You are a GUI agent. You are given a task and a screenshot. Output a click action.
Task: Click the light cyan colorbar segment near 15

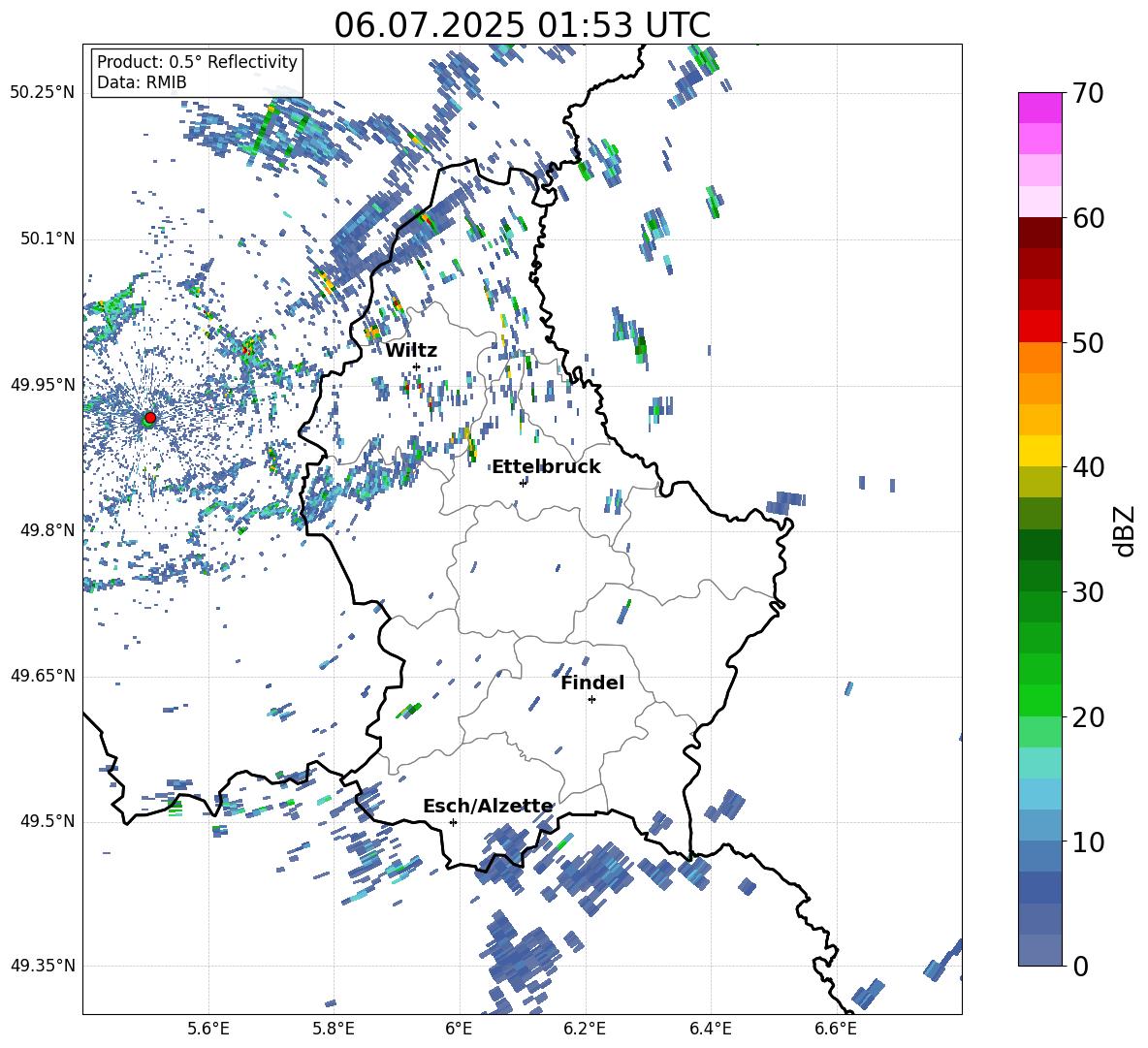click(x=1040, y=763)
